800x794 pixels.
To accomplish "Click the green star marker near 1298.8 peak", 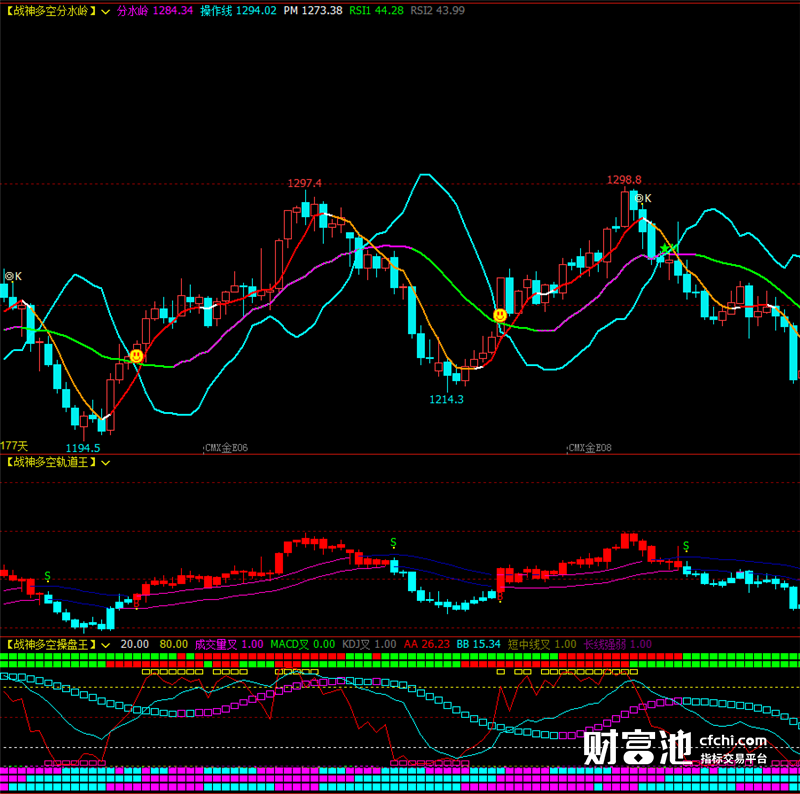I will pyautogui.click(x=665, y=249).
